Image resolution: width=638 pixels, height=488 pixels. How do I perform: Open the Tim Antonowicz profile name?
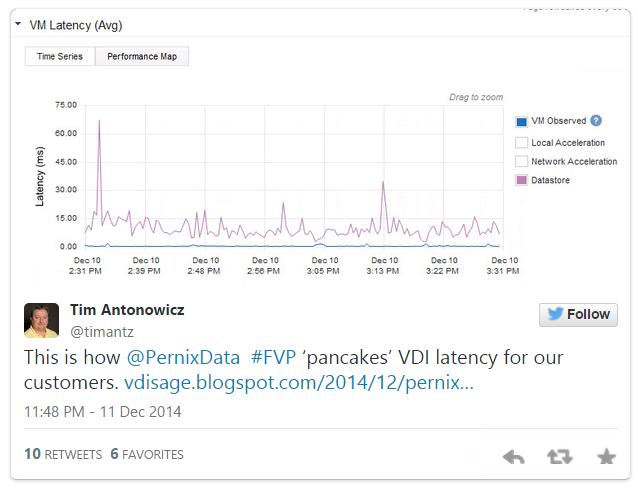(127, 310)
